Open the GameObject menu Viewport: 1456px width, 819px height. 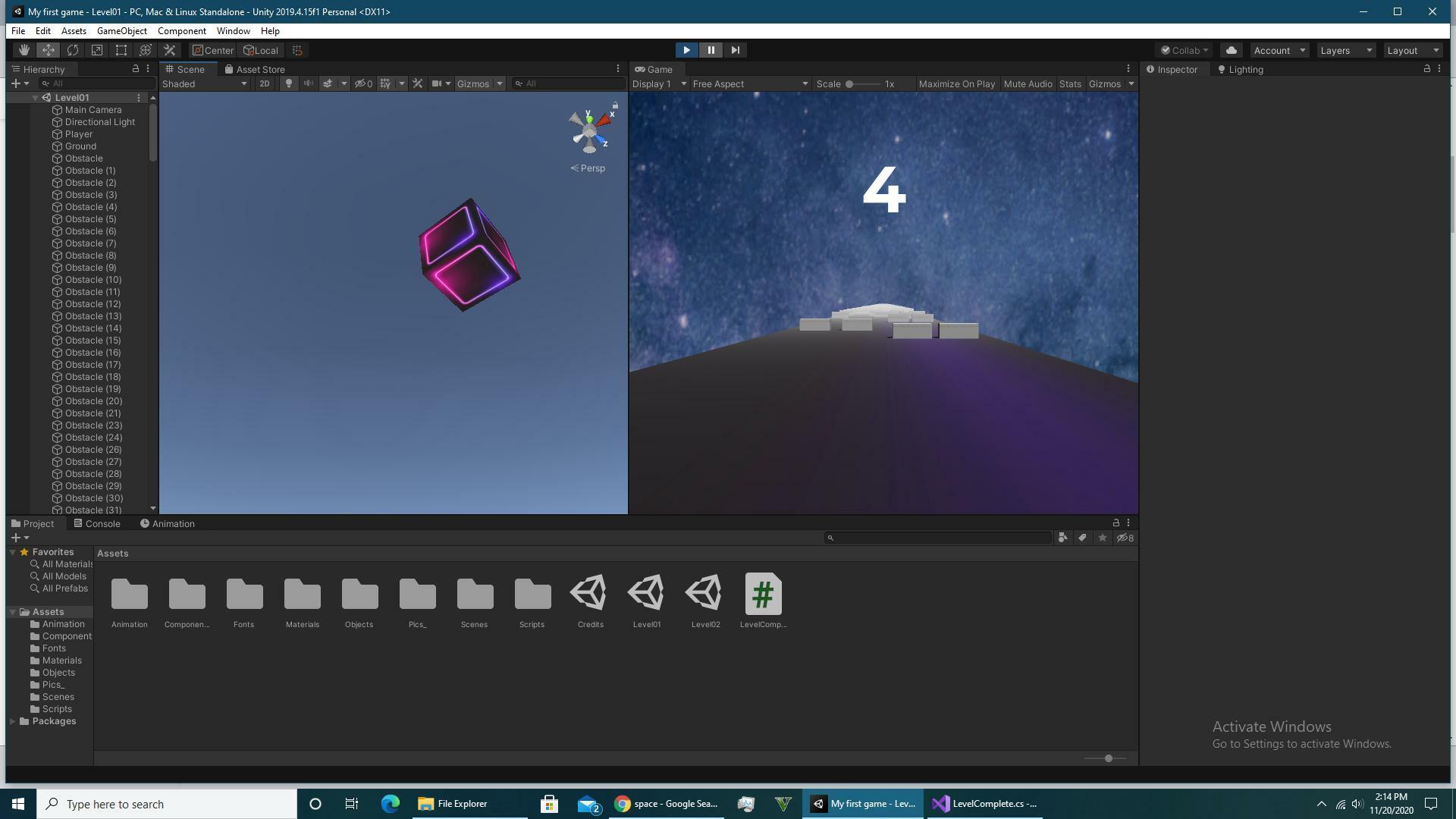pyautogui.click(x=121, y=31)
